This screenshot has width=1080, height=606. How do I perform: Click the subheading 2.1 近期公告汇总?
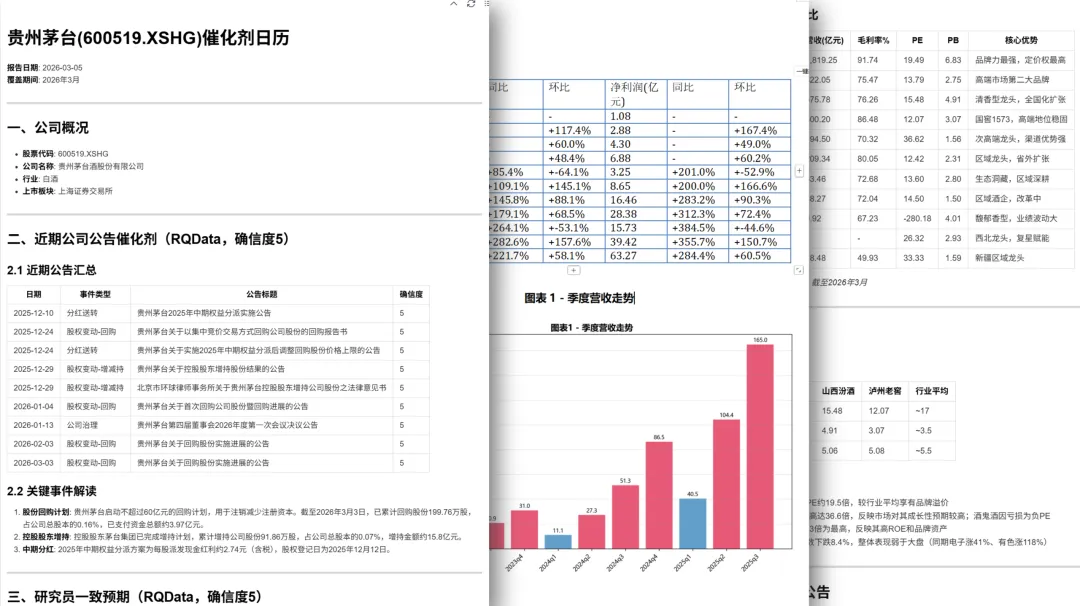click(x=52, y=270)
